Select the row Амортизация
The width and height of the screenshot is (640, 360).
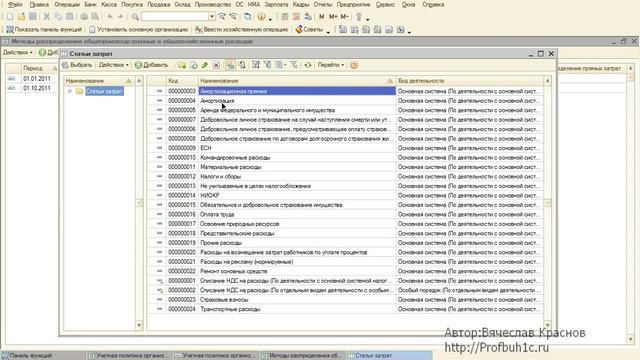345,101
